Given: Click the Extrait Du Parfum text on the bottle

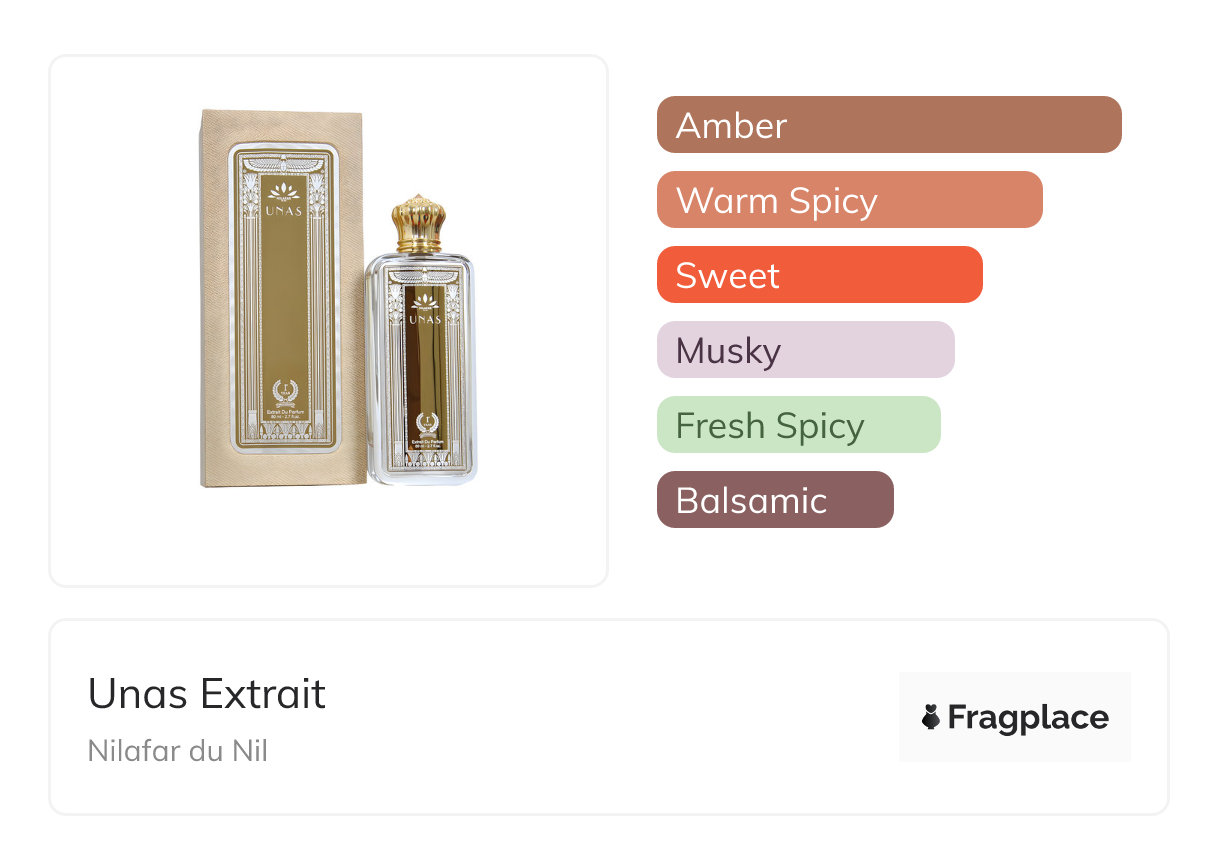Looking at the screenshot, I should [424, 441].
